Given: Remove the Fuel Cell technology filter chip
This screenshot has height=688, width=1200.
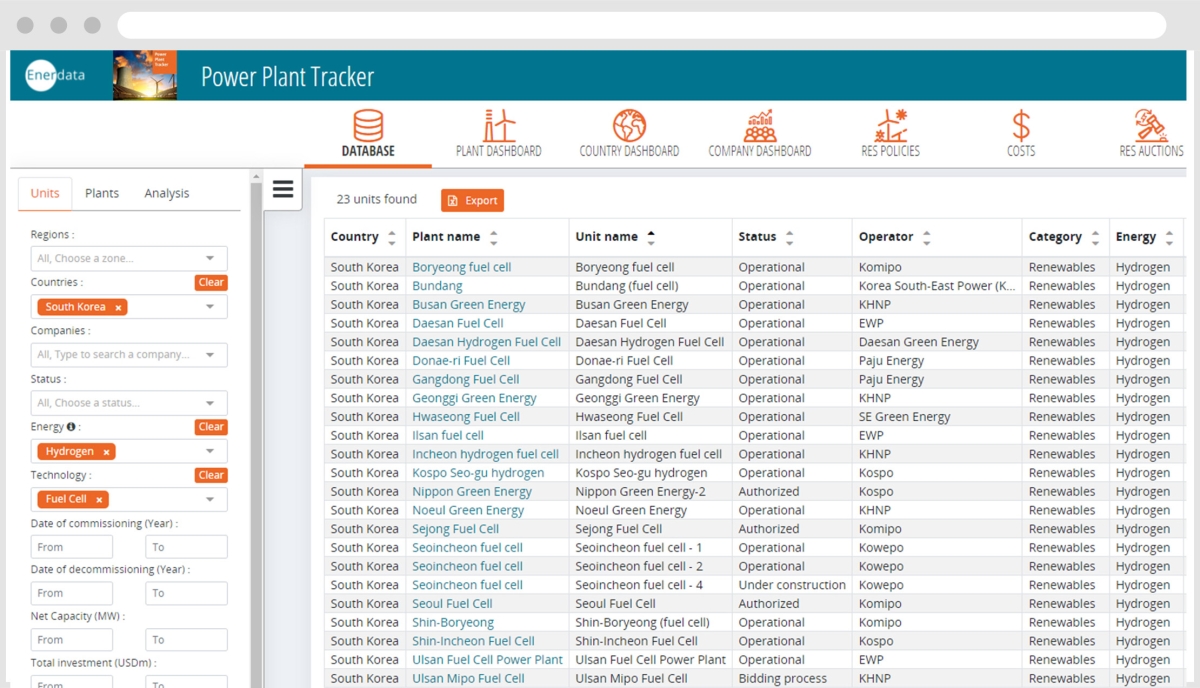Looking at the screenshot, I should [97, 499].
